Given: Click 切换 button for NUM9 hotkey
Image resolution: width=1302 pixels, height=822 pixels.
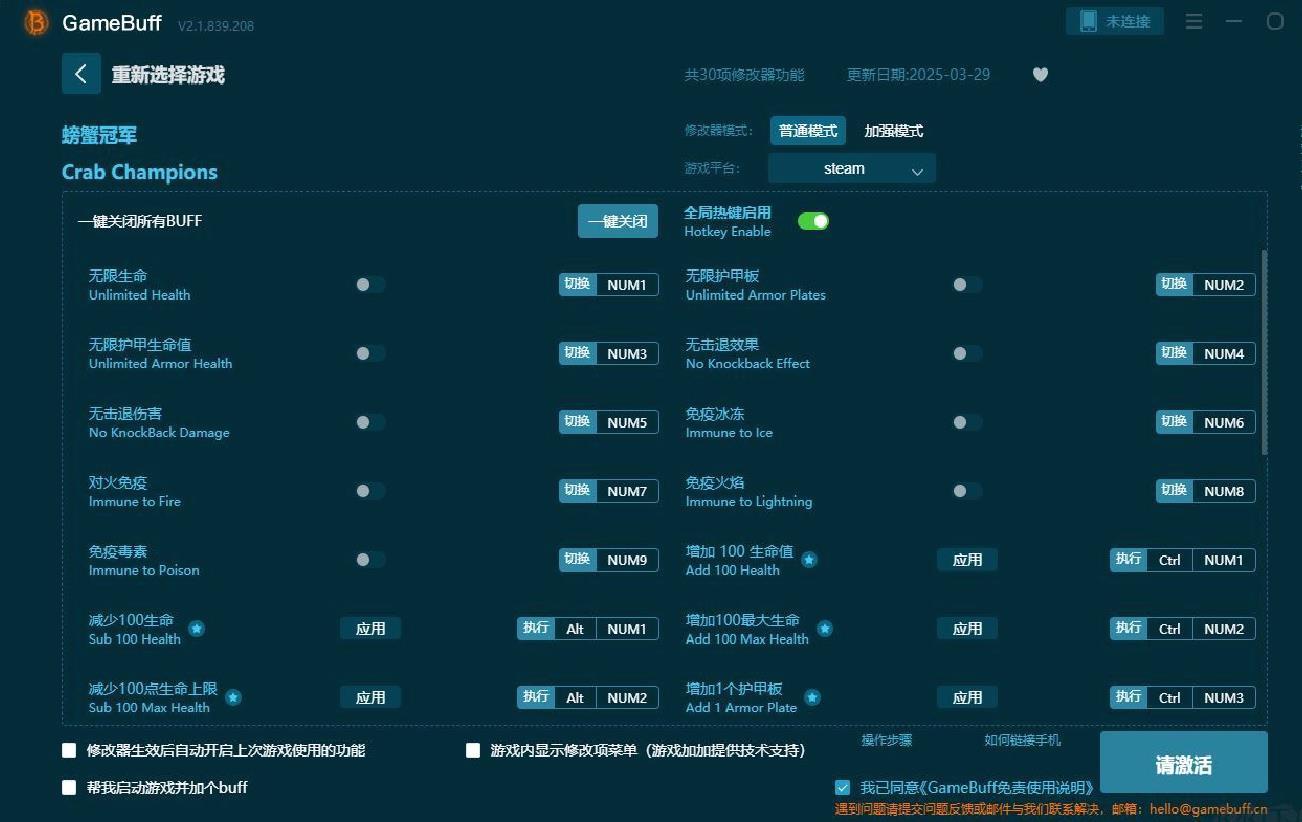Looking at the screenshot, I should 578,560.
